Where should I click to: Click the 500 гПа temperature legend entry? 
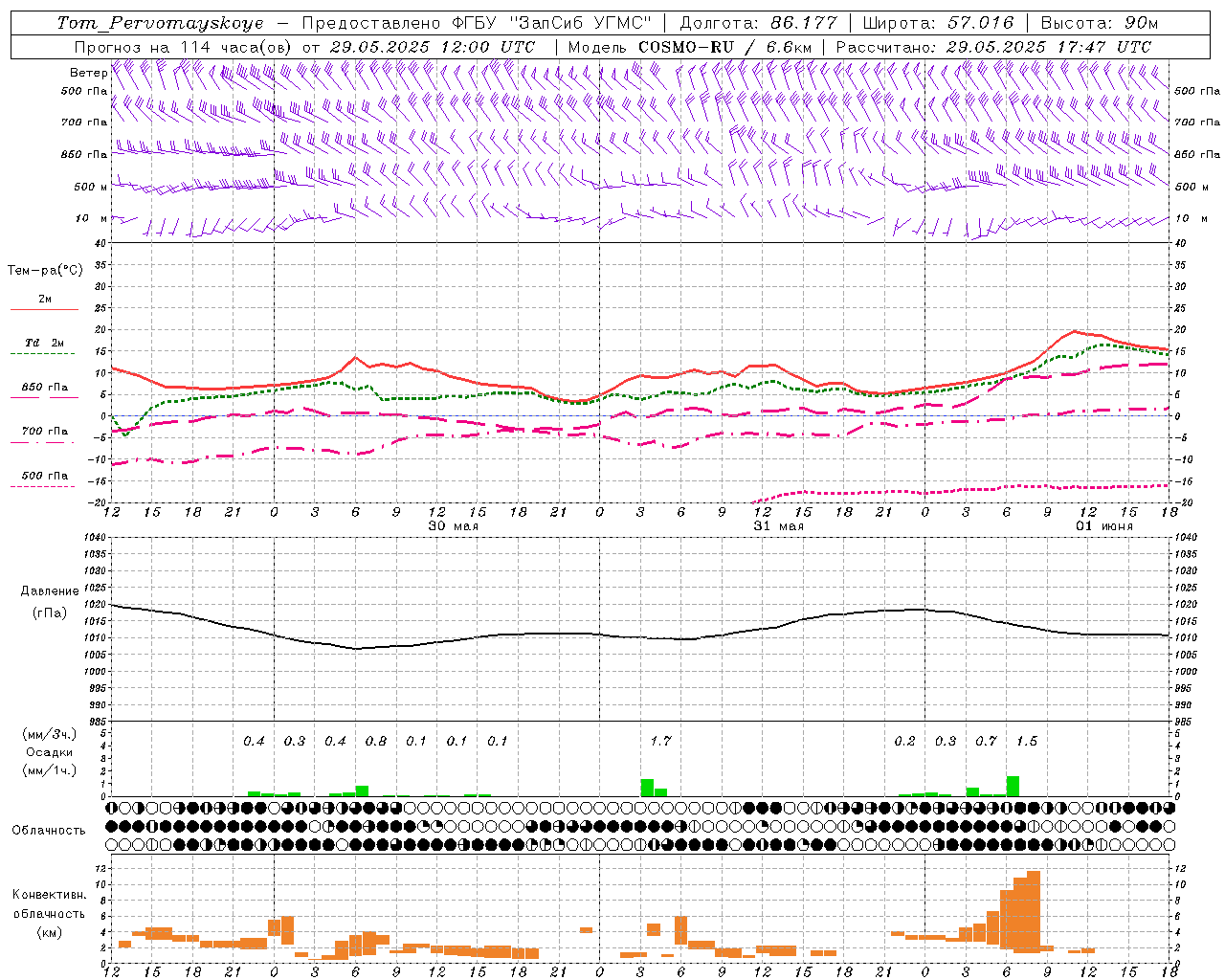(x=45, y=476)
